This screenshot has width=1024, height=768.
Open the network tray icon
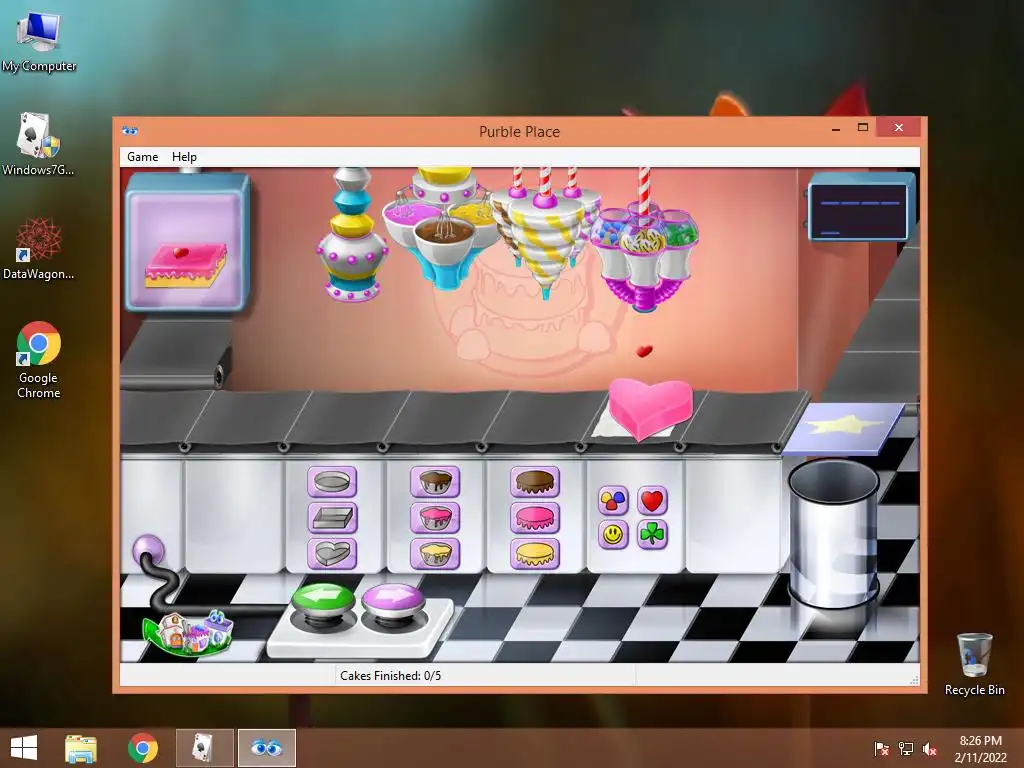point(906,749)
